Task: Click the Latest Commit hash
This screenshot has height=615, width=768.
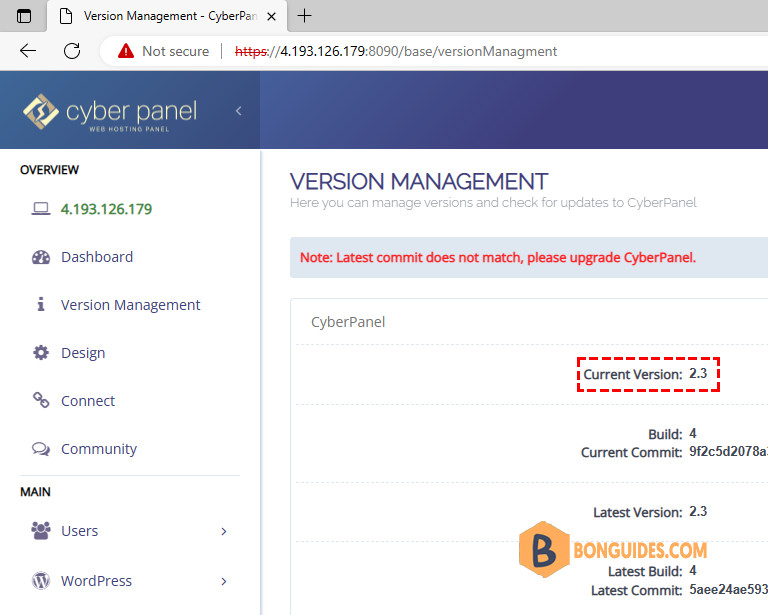Action: (x=728, y=590)
